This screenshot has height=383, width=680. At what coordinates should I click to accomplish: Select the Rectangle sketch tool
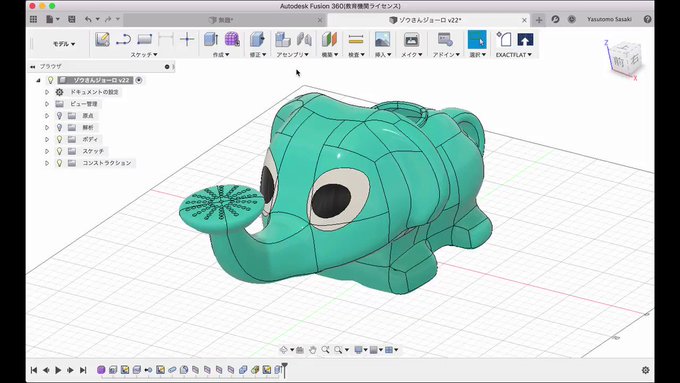point(144,39)
